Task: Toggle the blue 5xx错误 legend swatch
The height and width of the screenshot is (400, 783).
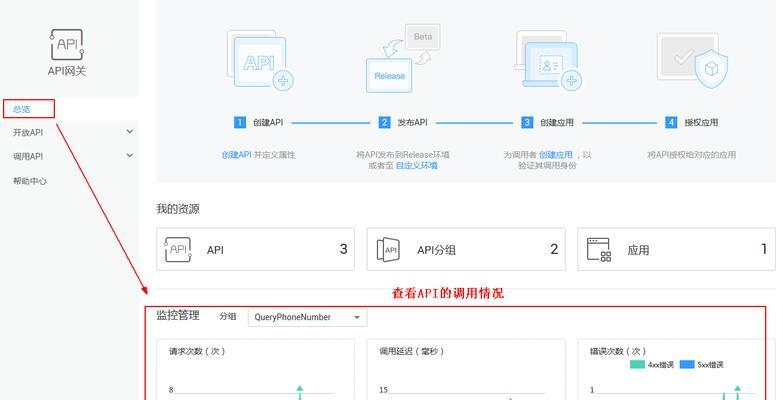Action: tap(687, 365)
